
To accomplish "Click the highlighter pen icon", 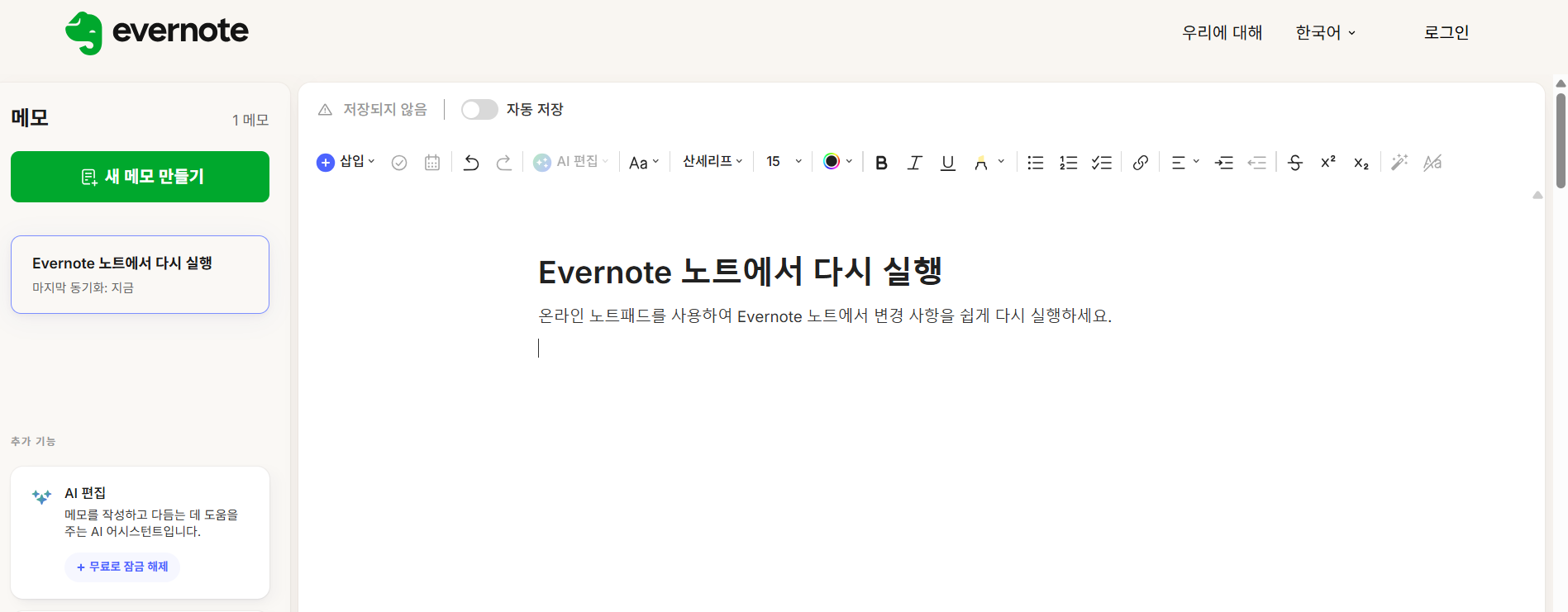I will pyautogui.click(x=981, y=163).
